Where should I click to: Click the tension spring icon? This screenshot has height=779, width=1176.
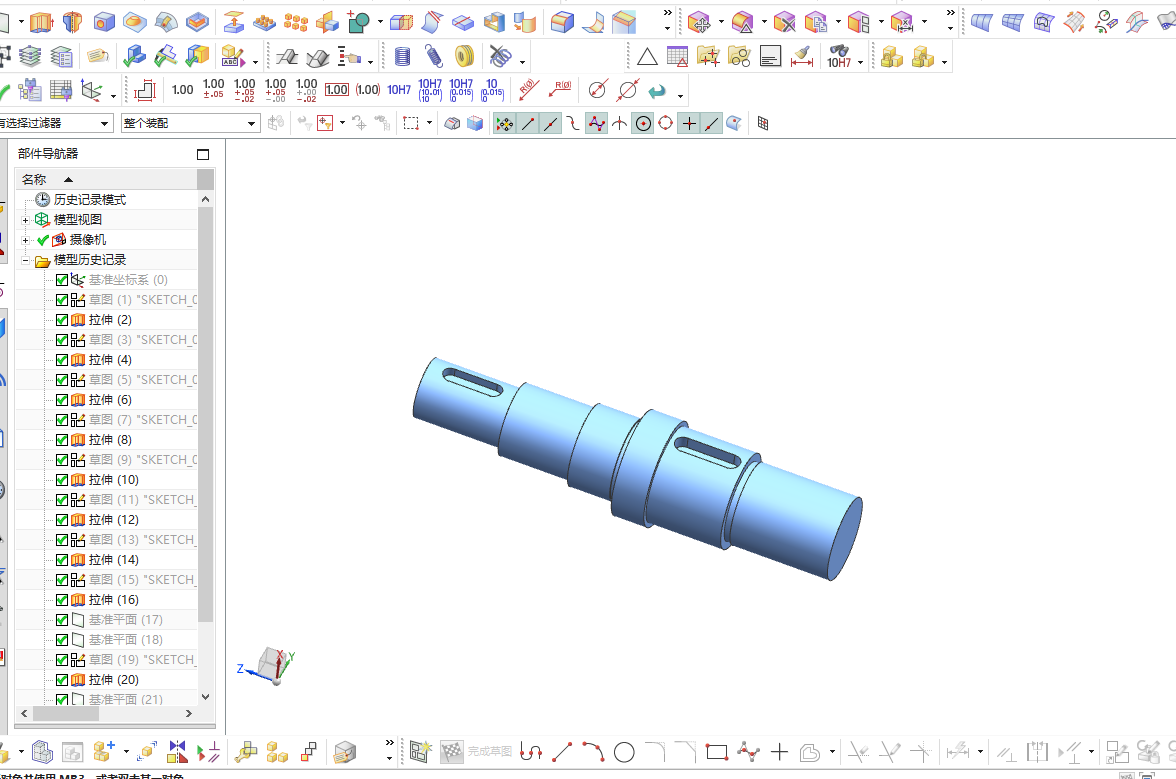(x=434, y=56)
